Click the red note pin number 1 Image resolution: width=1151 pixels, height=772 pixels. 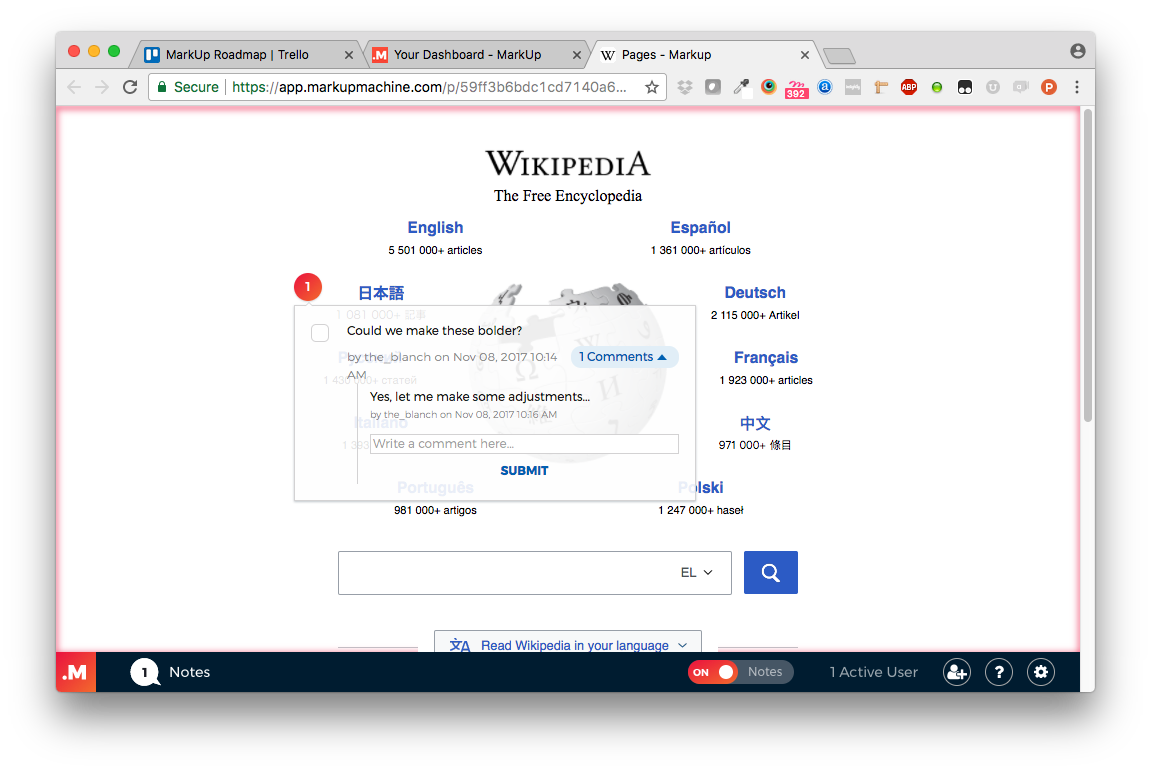click(x=308, y=287)
